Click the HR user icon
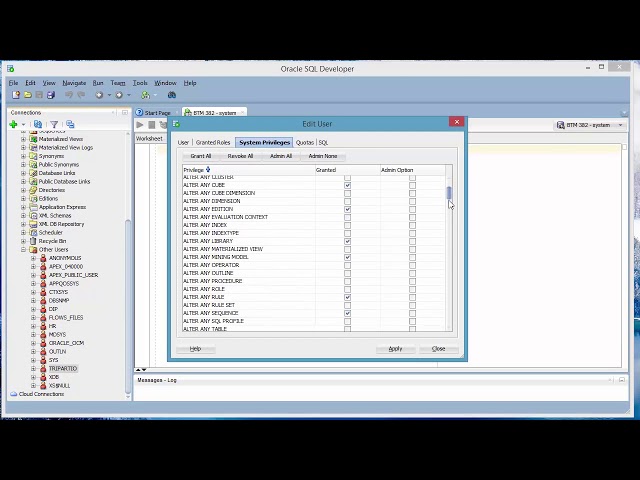640x480 pixels. tap(43, 326)
